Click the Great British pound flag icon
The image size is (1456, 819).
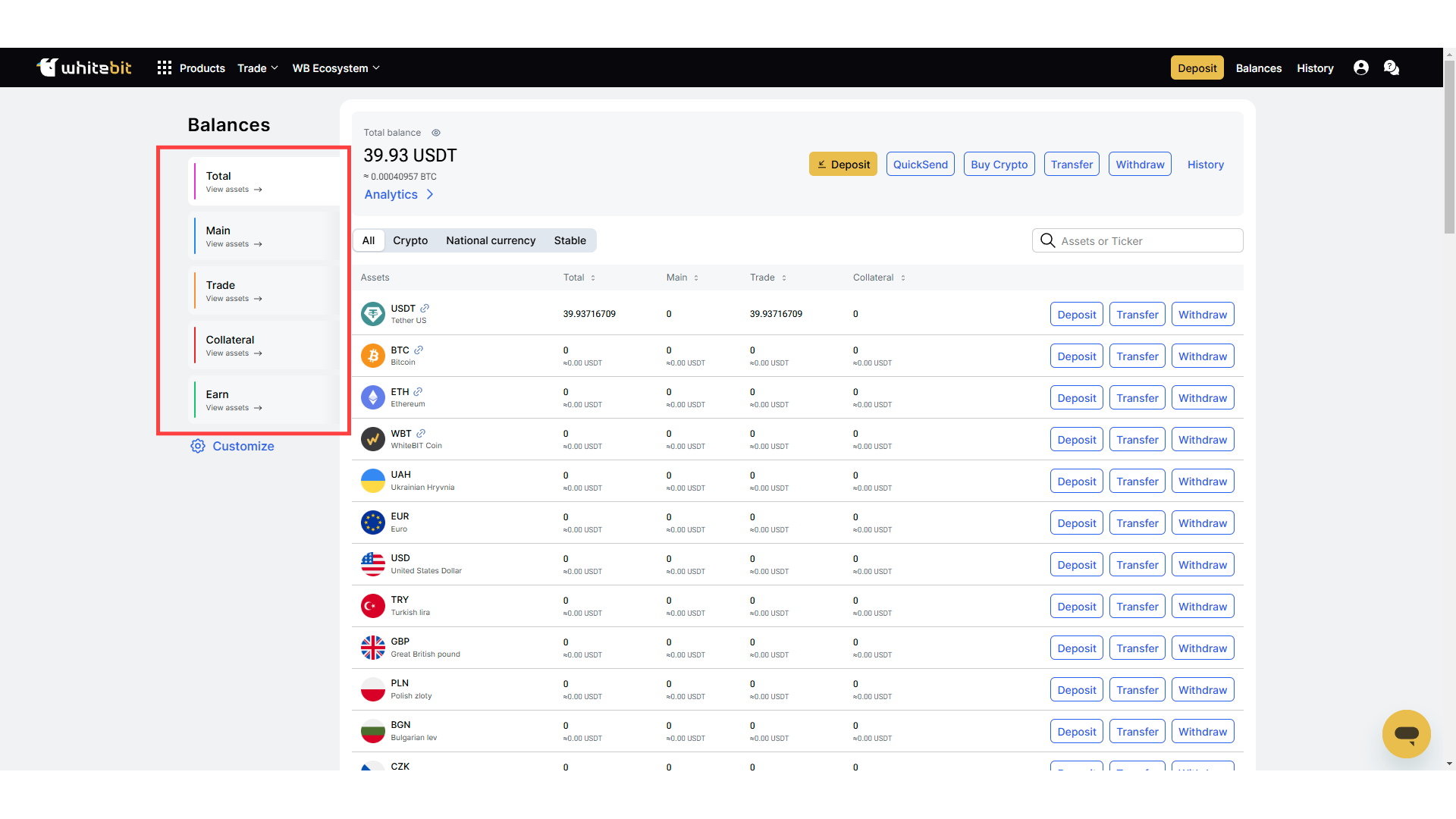point(373,648)
